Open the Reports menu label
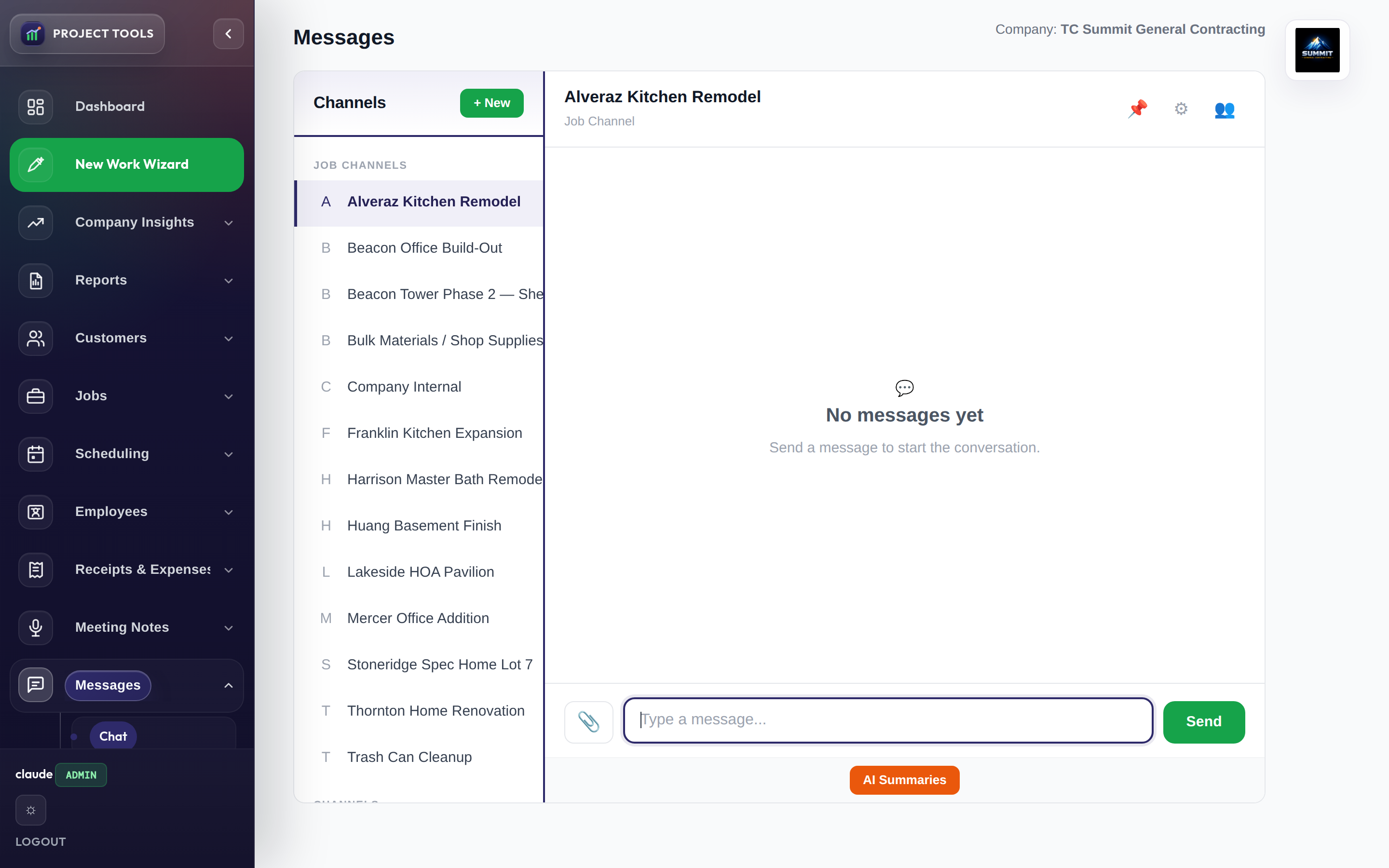 (101, 280)
